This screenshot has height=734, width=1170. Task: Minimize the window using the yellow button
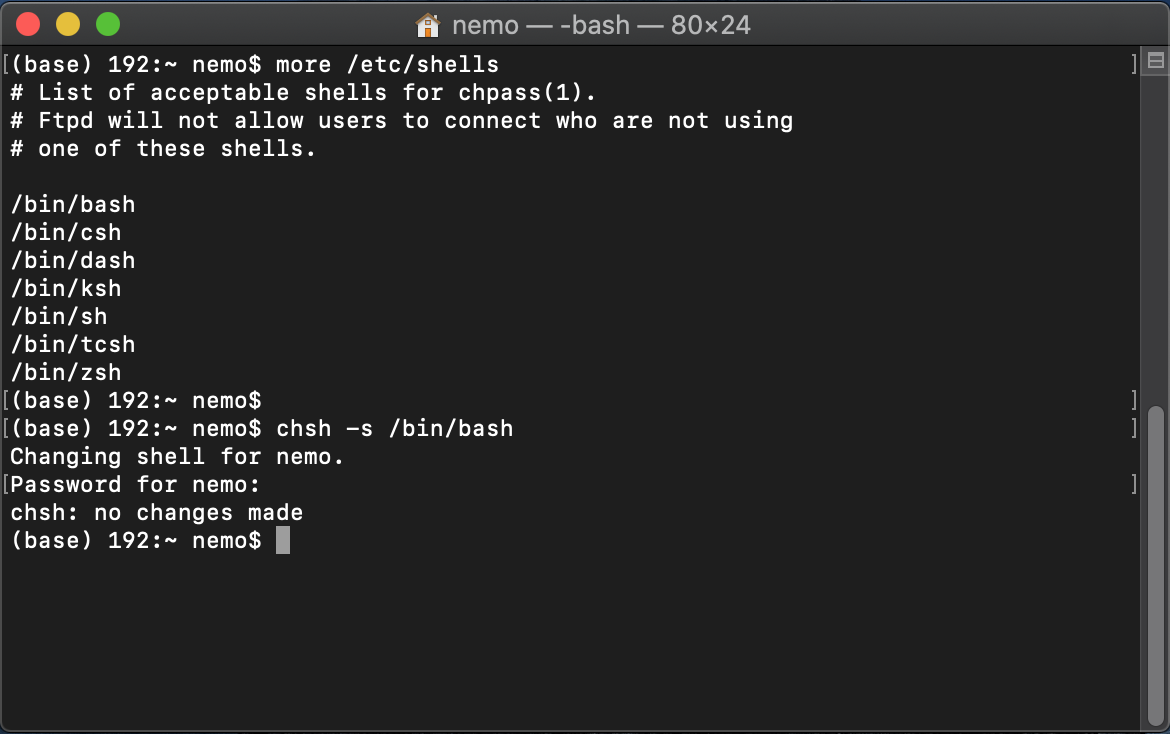pos(68,24)
